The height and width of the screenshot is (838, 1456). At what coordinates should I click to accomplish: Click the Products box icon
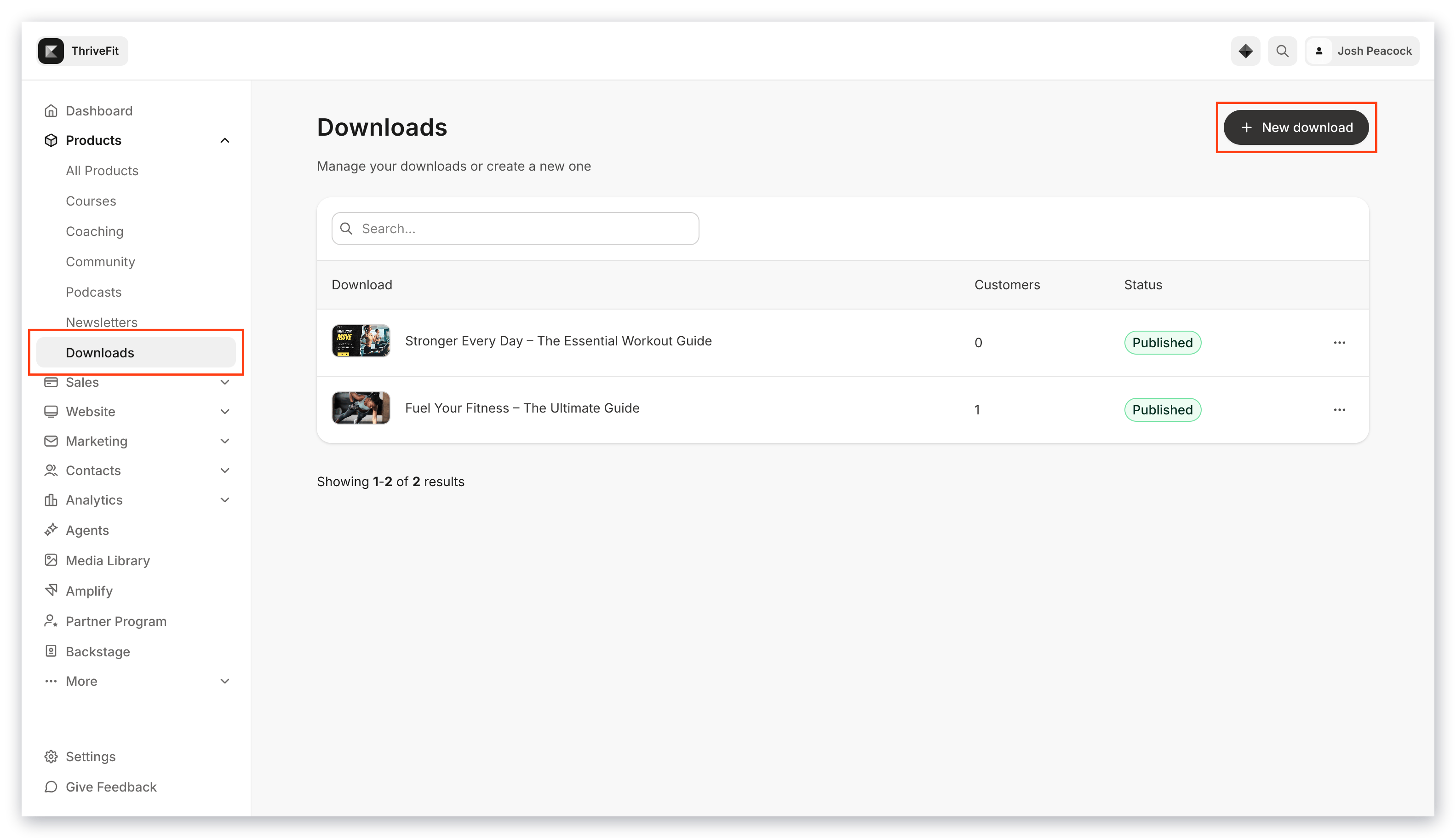[51, 140]
